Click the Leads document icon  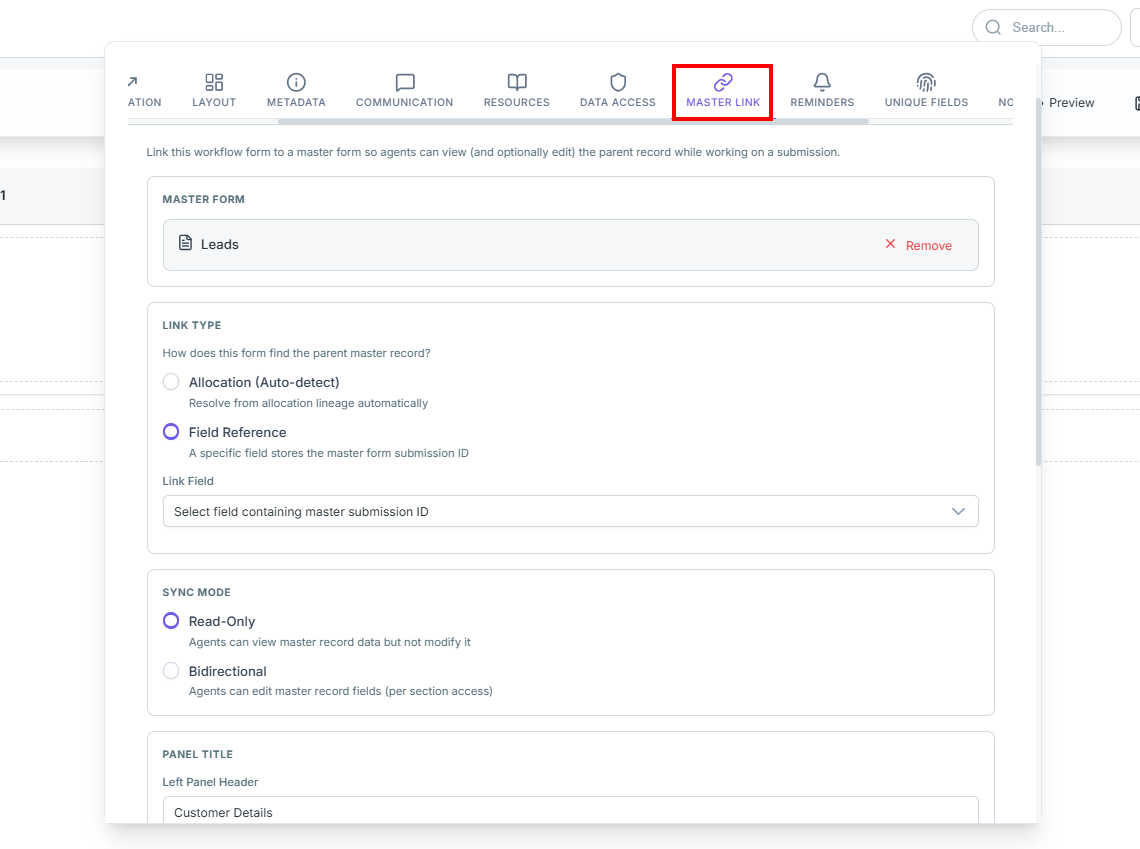pyautogui.click(x=185, y=243)
